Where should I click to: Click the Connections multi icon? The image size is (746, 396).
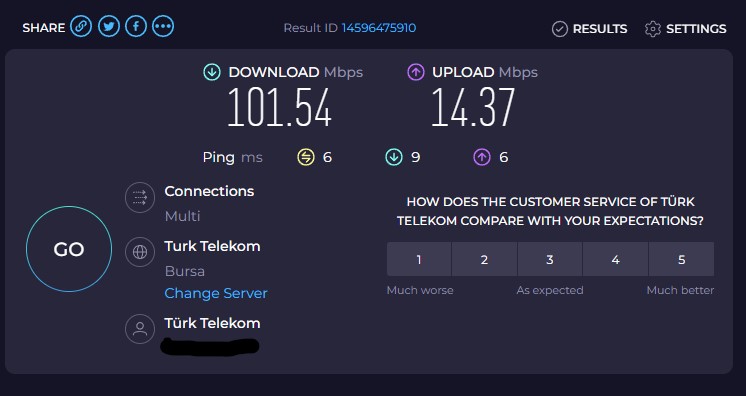tap(140, 197)
